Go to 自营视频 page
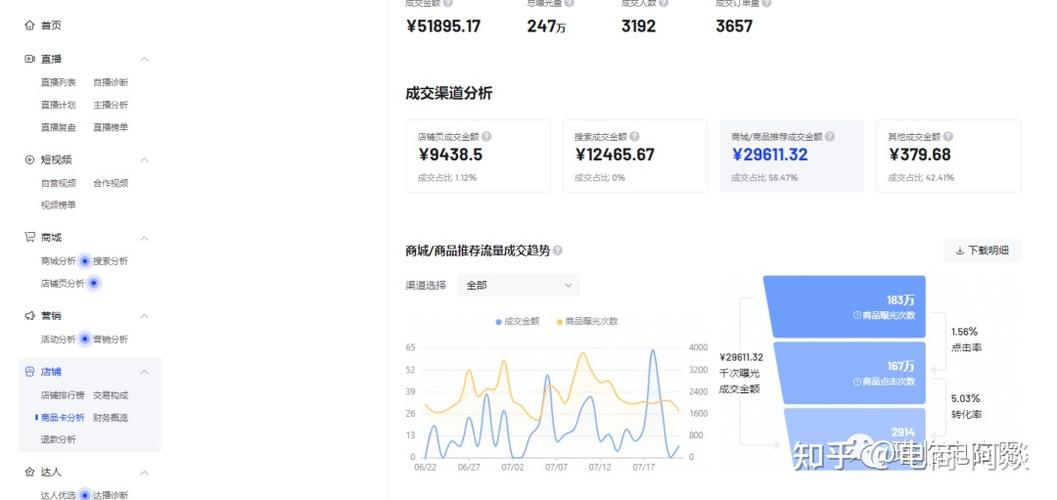 pyautogui.click(x=58, y=183)
